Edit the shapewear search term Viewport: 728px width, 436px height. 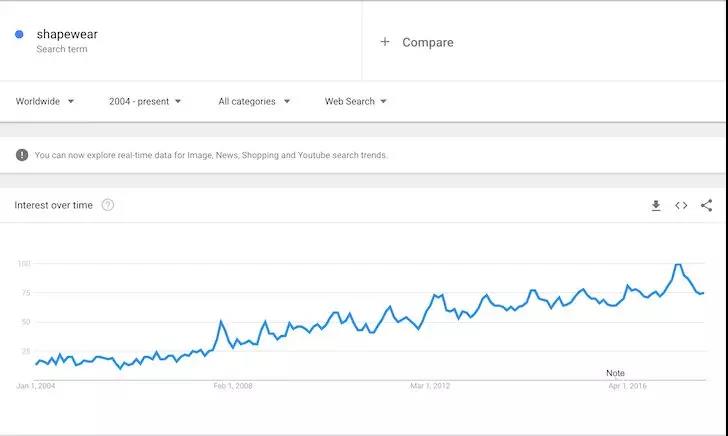(67, 34)
